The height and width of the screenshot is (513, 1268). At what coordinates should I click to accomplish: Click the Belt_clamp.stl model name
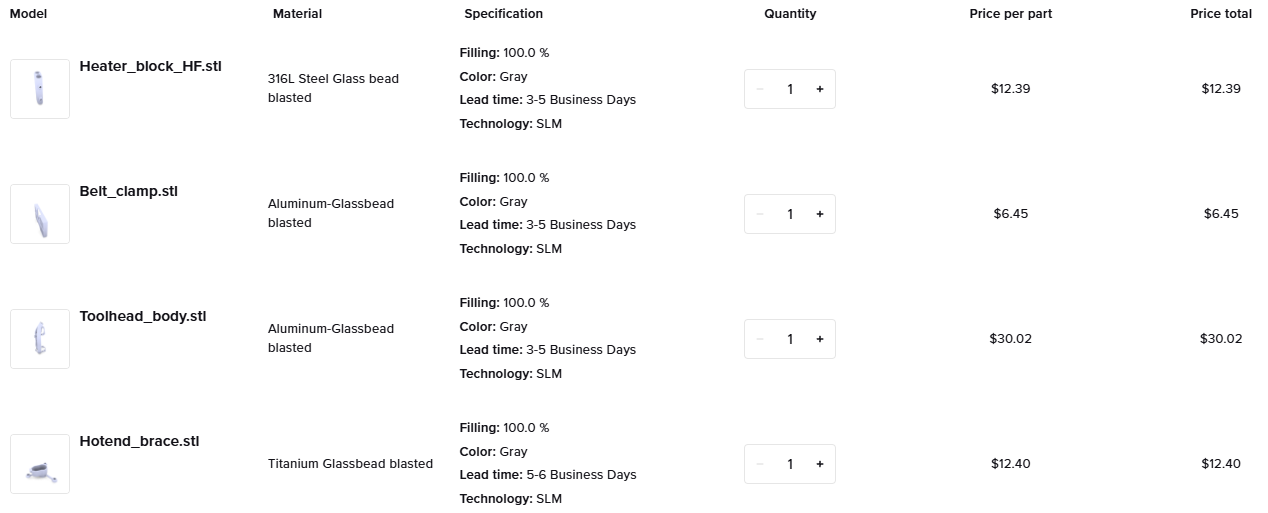point(129,191)
